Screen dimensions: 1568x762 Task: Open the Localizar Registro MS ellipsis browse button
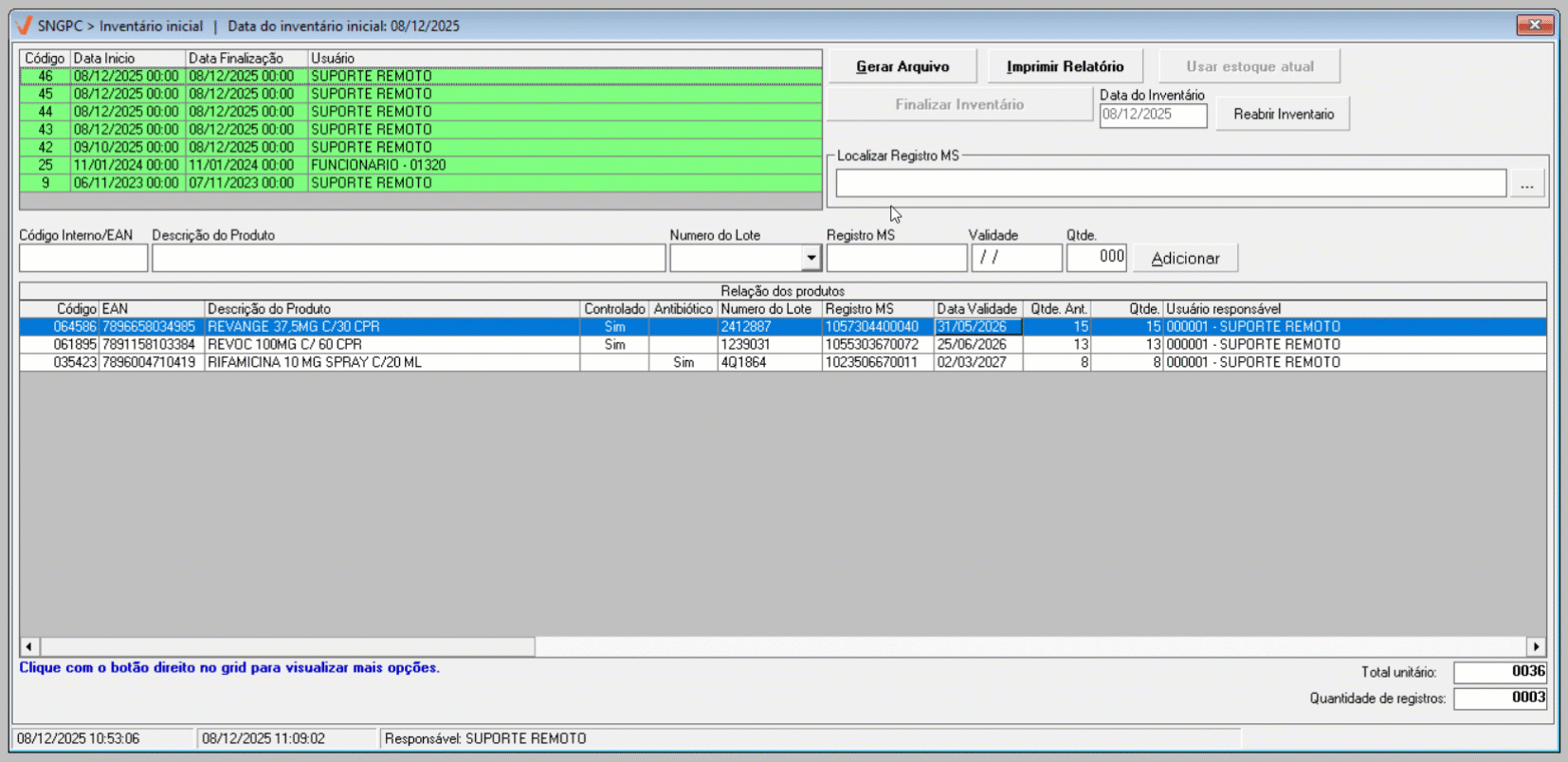1526,184
